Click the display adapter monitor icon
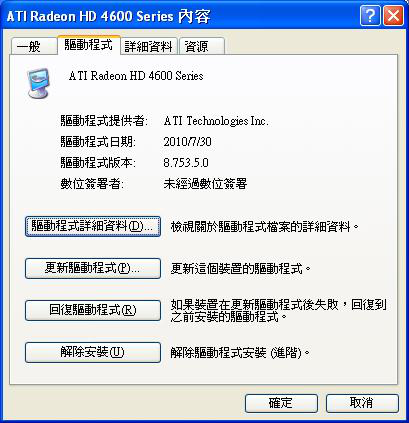Screen dimensions: 409x423 pyautogui.click(x=38, y=83)
